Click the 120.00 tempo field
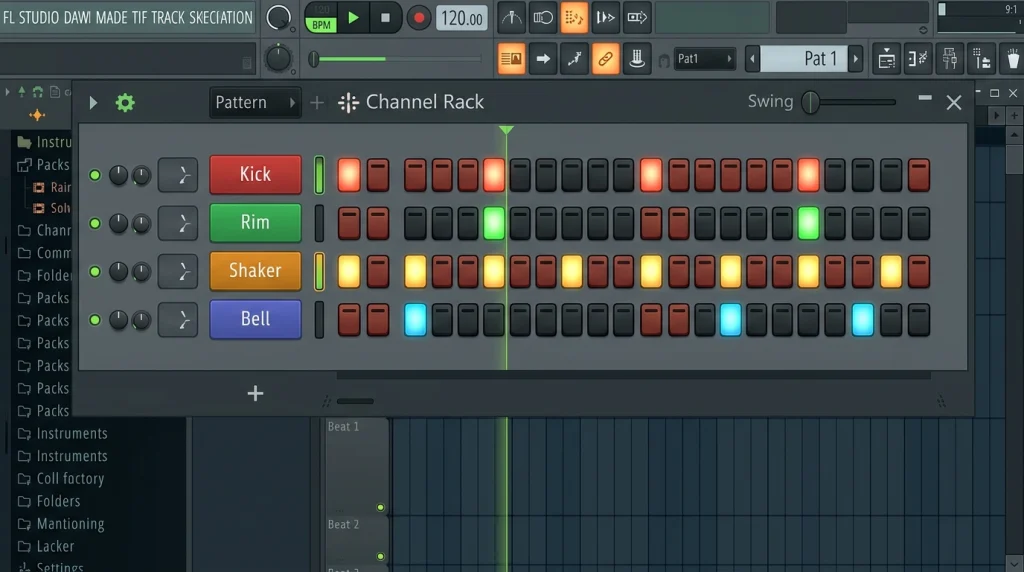Screen dimensions: 1024x572 pos(462,18)
